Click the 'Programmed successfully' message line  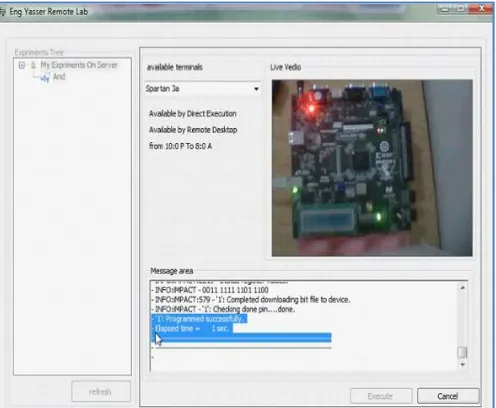[199, 319]
